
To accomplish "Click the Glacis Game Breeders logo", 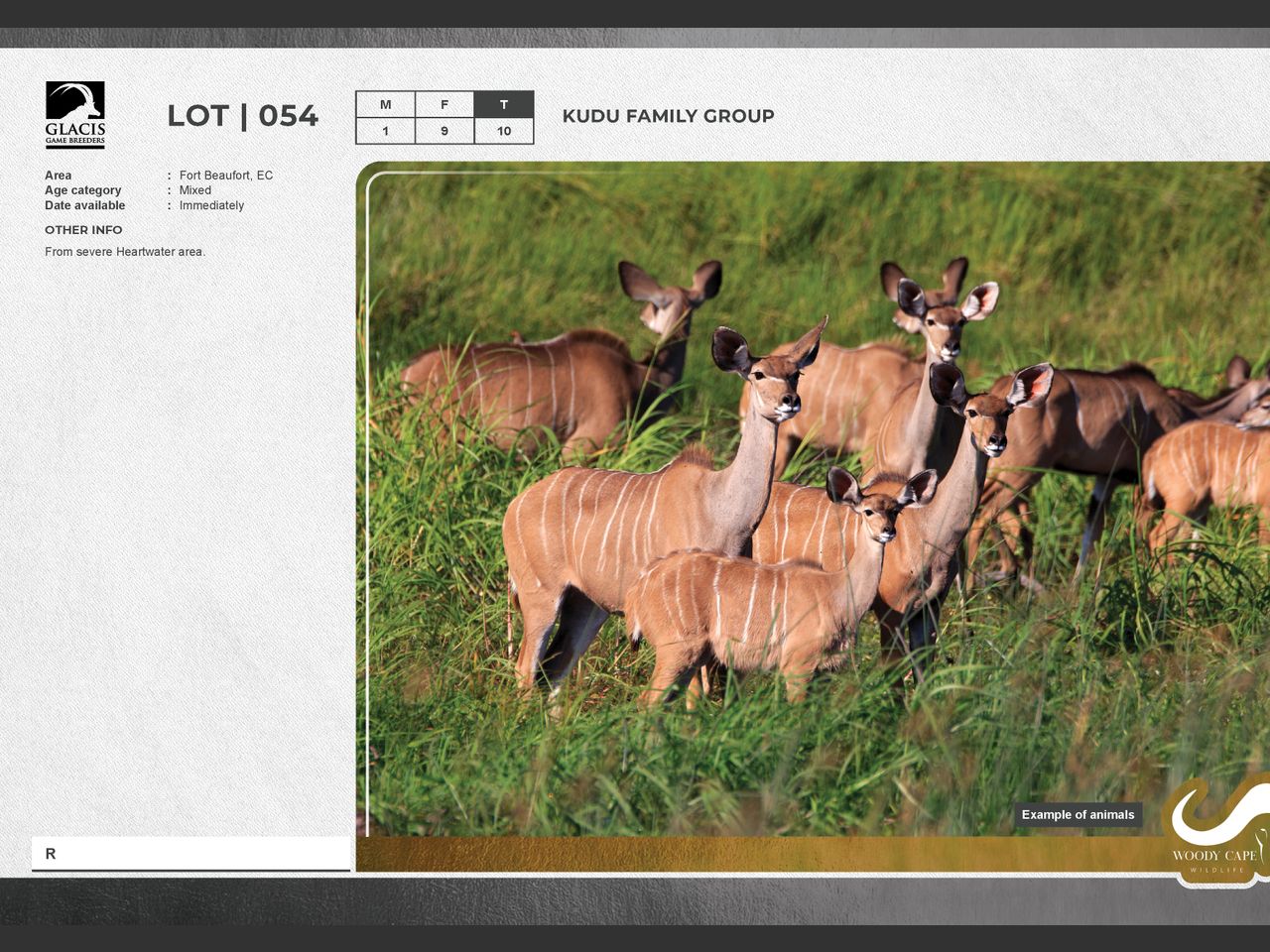I will pyautogui.click(x=75, y=115).
